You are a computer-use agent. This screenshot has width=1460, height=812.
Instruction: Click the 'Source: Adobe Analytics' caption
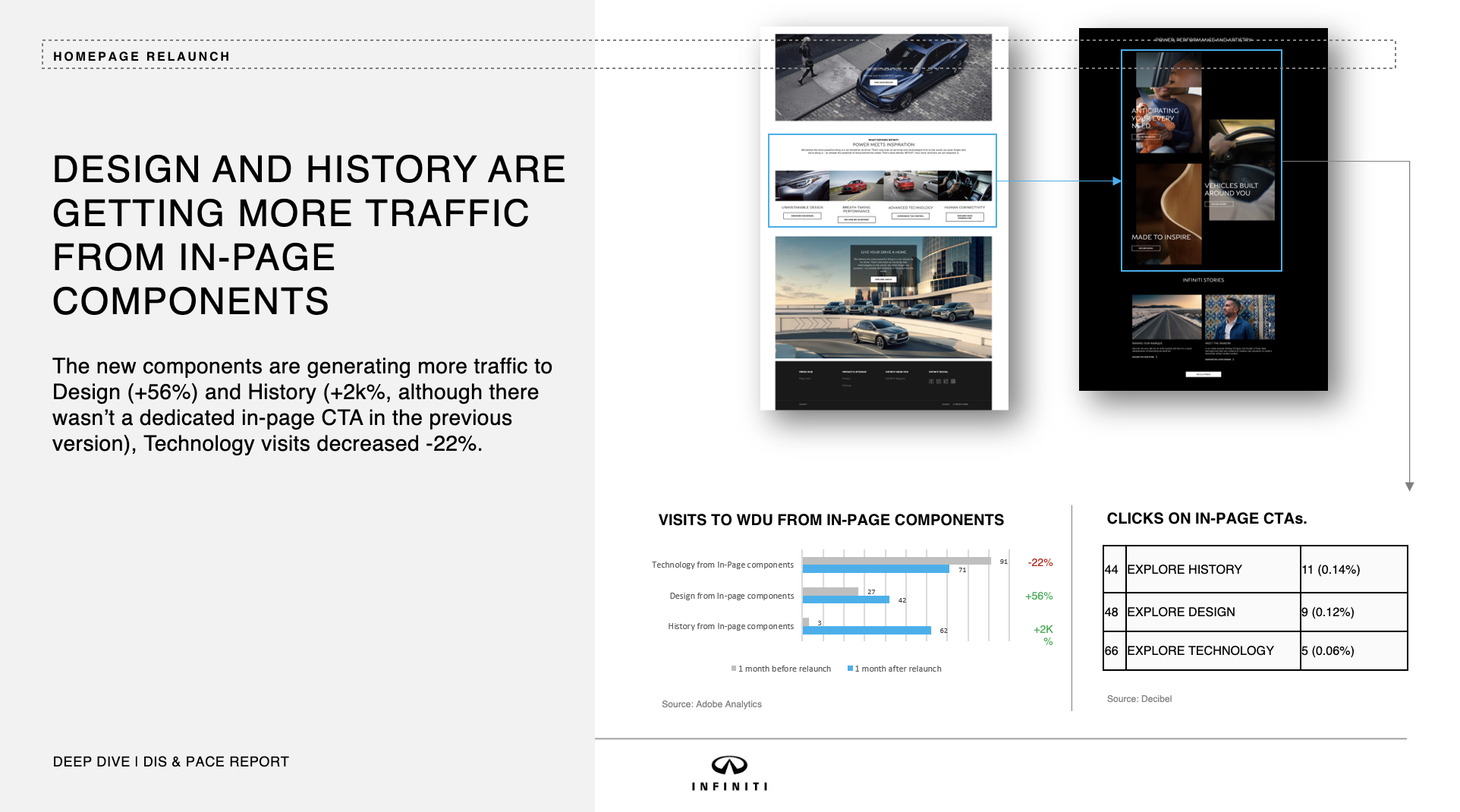[711, 704]
